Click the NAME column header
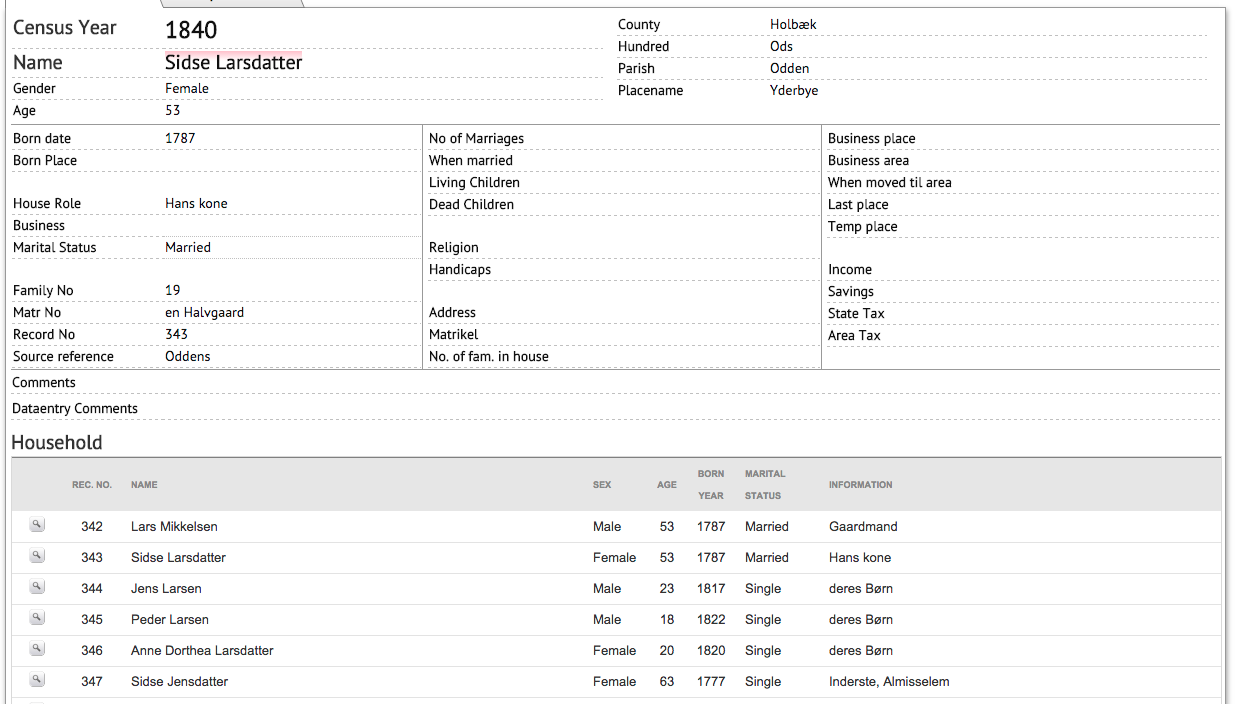Viewport: 1238px width, 704px height. point(144,485)
